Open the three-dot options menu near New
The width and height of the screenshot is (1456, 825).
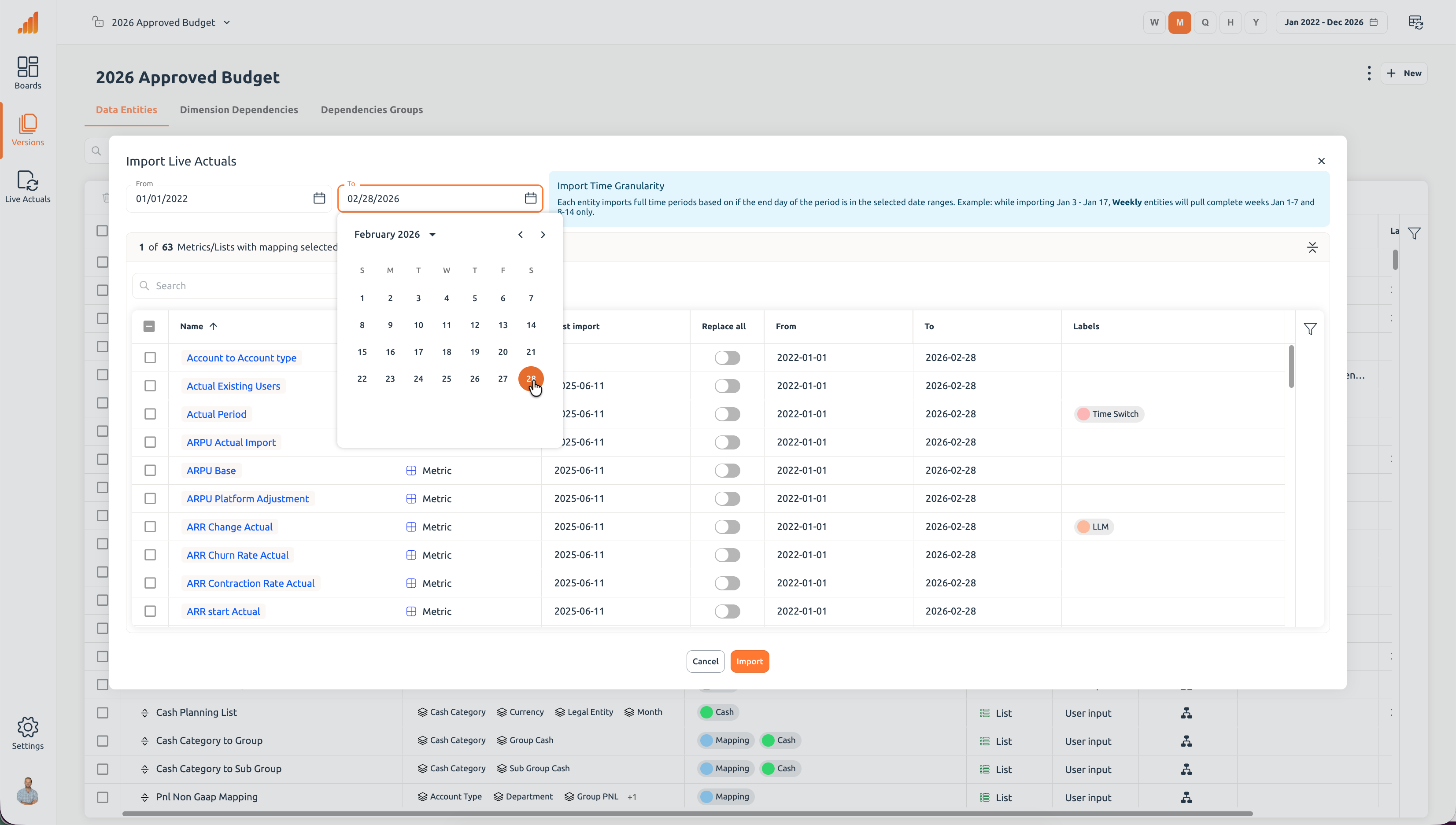click(x=1368, y=73)
